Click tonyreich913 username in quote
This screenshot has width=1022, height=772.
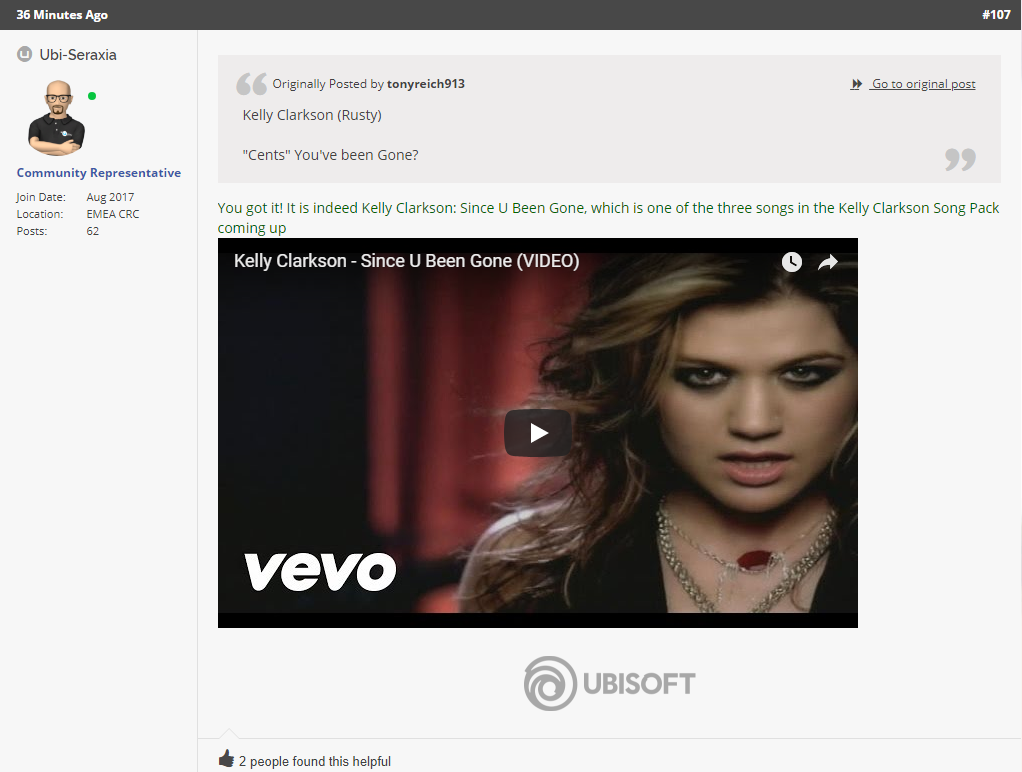click(426, 83)
